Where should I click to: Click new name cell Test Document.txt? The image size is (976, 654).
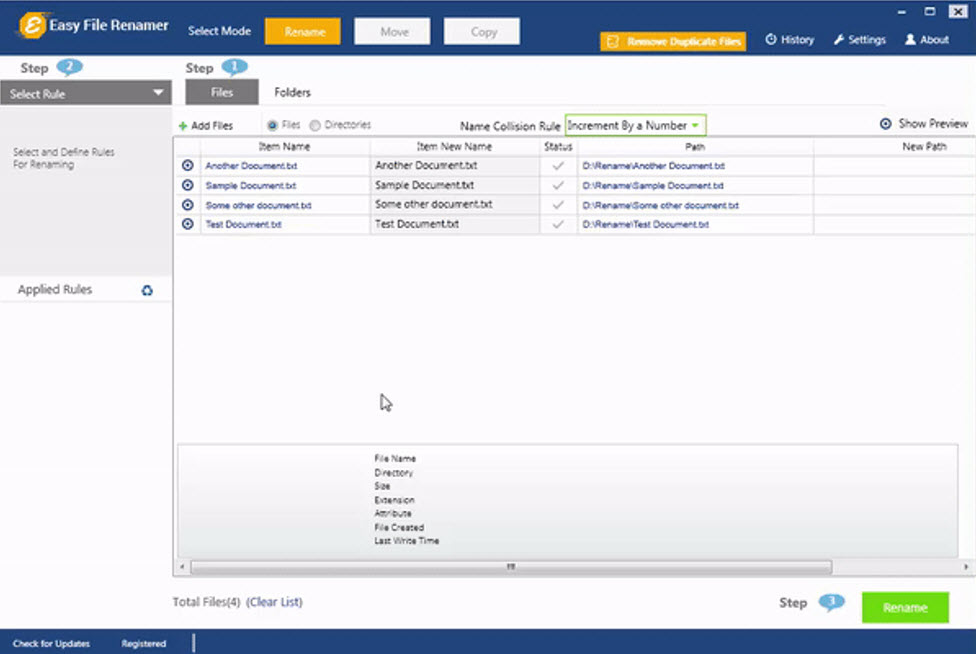[x=454, y=224]
